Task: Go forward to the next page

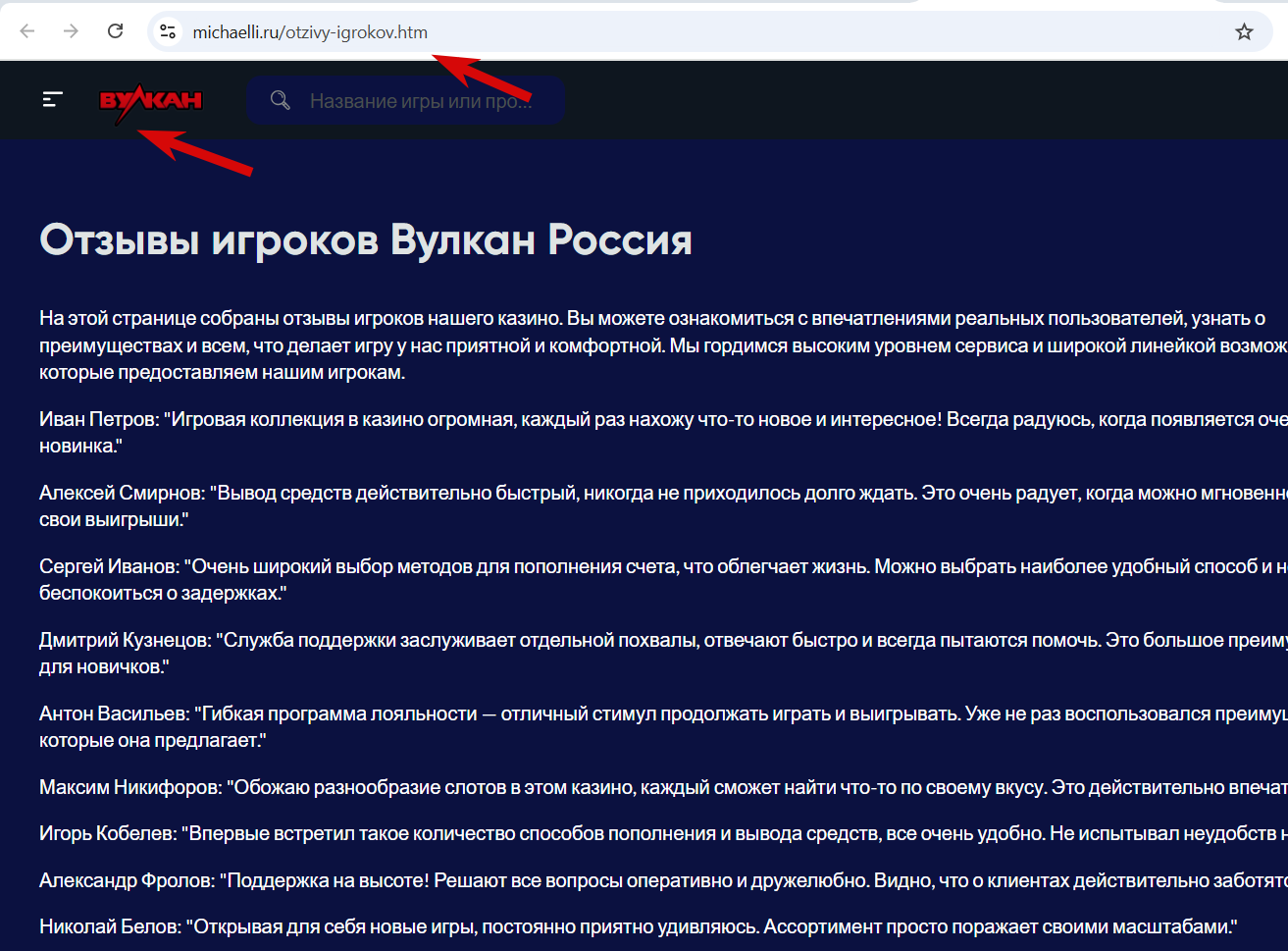Action: (x=71, y=31)
